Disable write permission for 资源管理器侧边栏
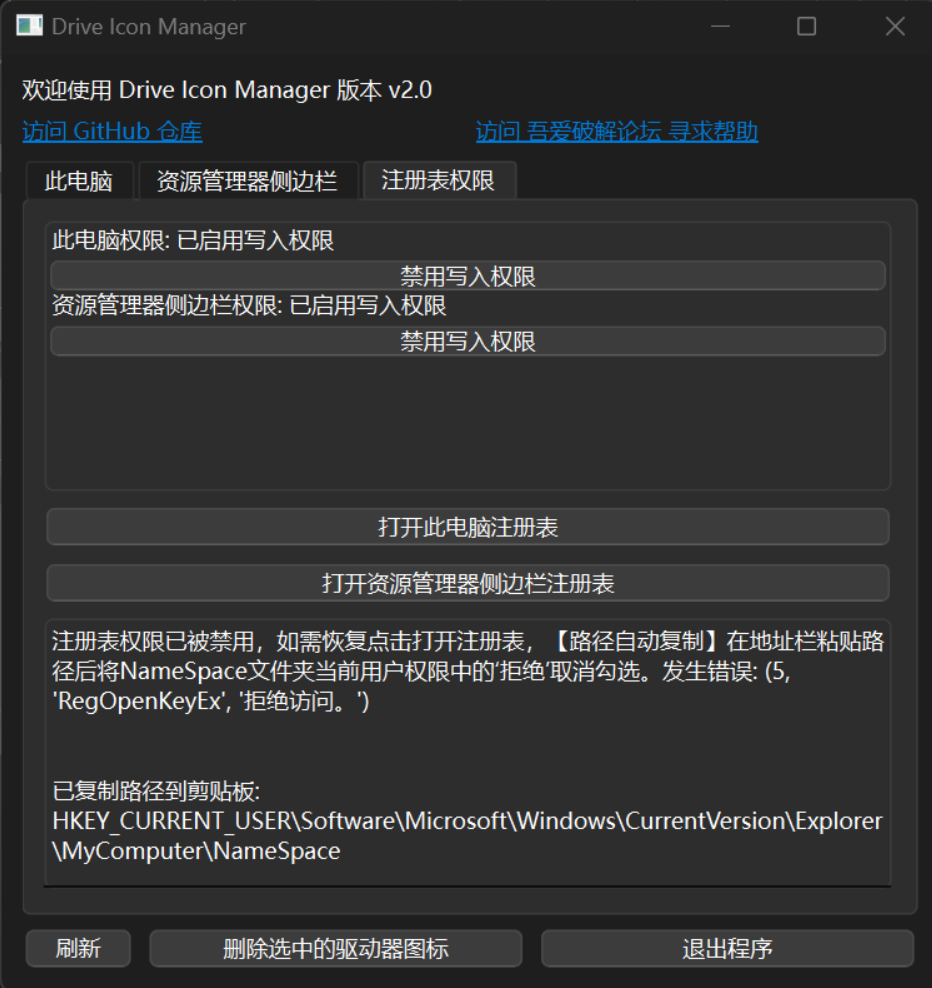 466,341
